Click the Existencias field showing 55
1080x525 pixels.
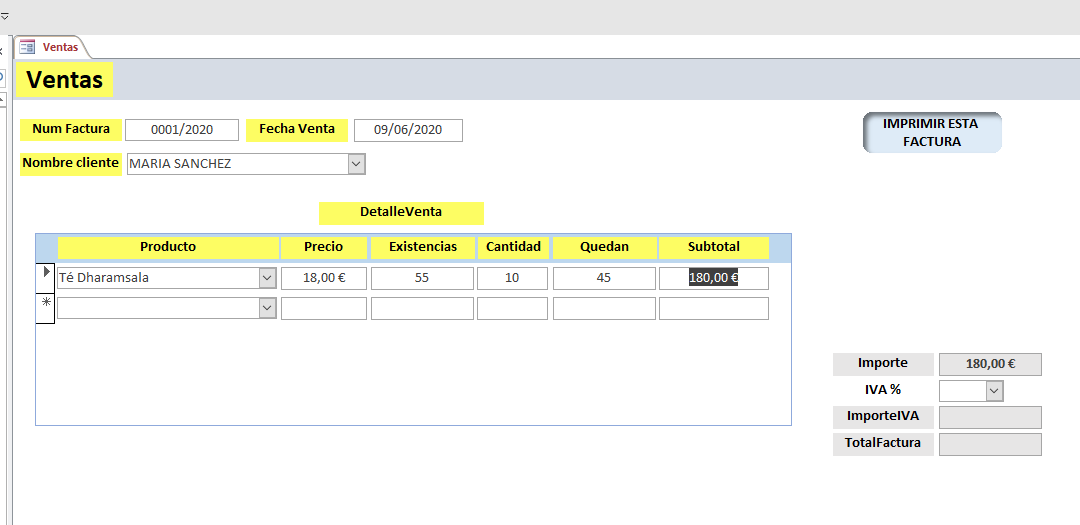pos(422,278)
